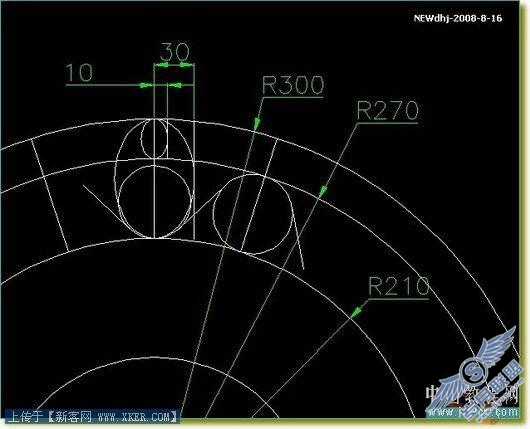530x429 pixels.
Task: Select the 10 linear dimension text
Action: point(79,73)
